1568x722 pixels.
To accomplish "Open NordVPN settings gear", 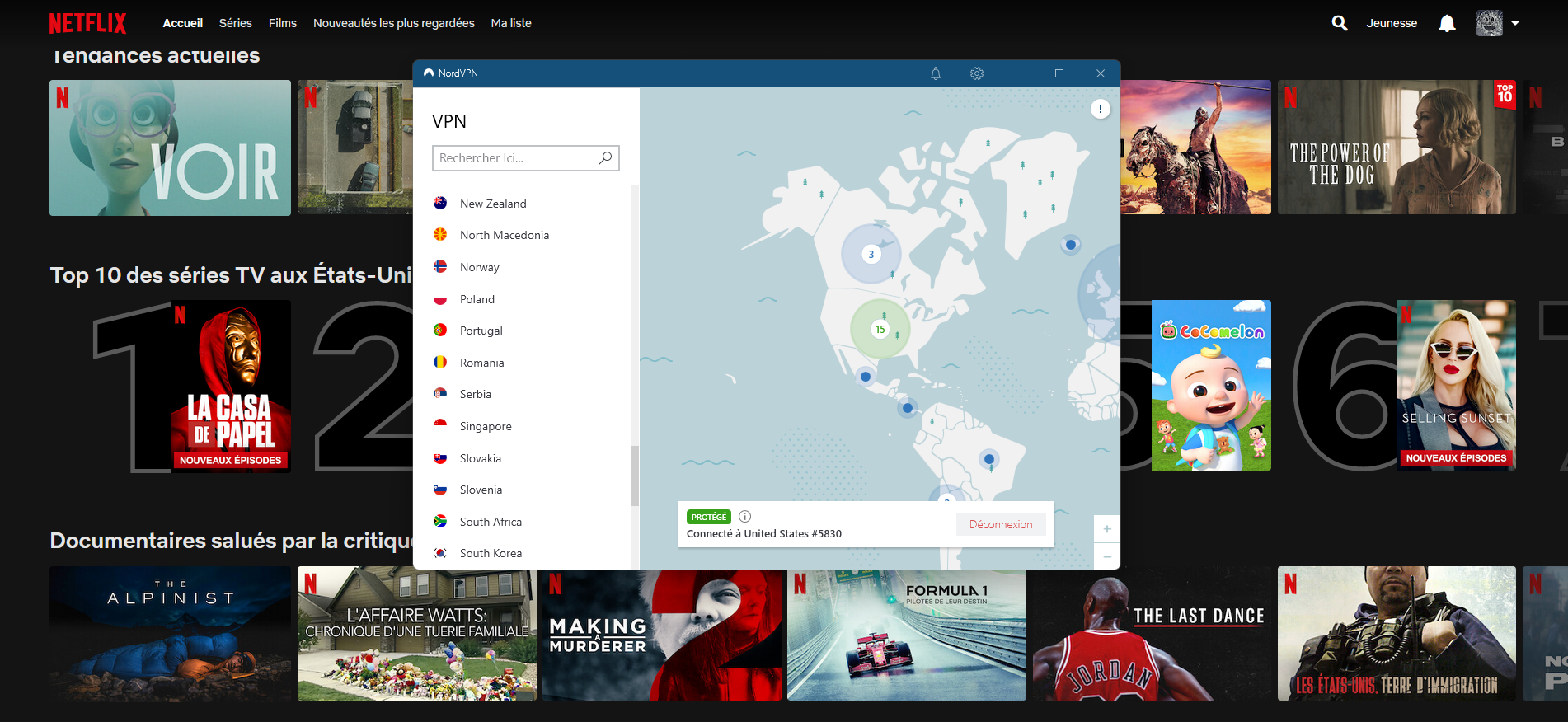I will 977,73.
